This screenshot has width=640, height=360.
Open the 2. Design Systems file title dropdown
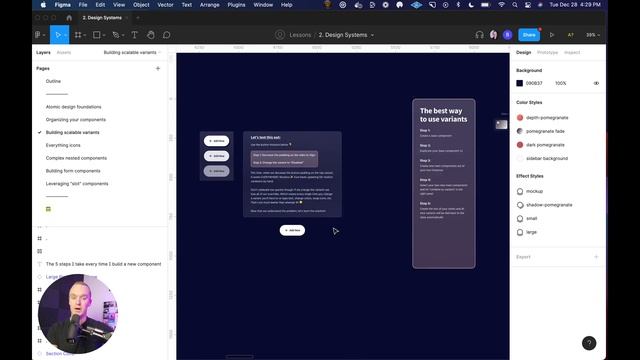coord(372,36)
